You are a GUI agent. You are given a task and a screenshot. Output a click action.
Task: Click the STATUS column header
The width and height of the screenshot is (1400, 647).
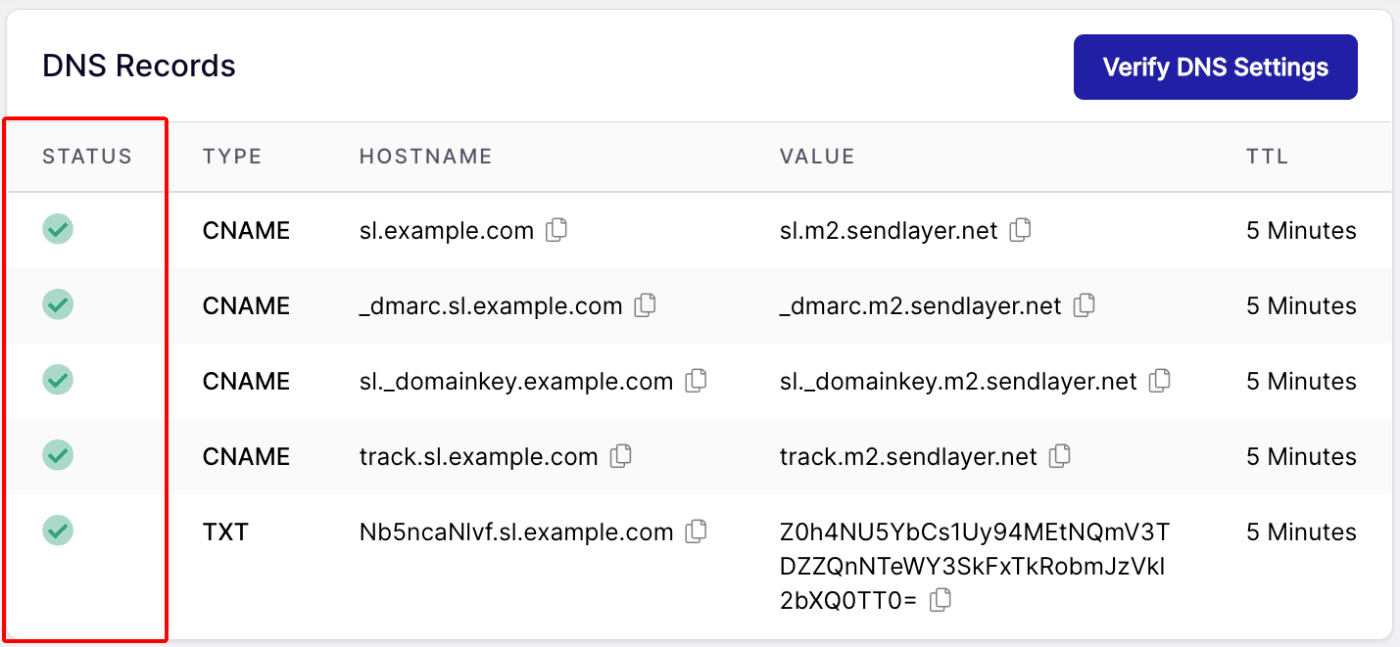click(87, 156)
